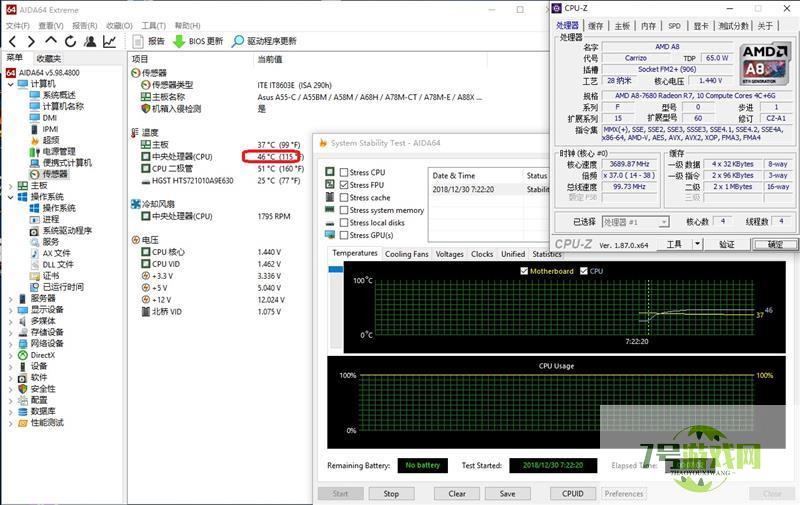This screenshot has height=505, width=800.
Task: Click the green BIOS update arrow icon
Action: click(x=179, y=41)
